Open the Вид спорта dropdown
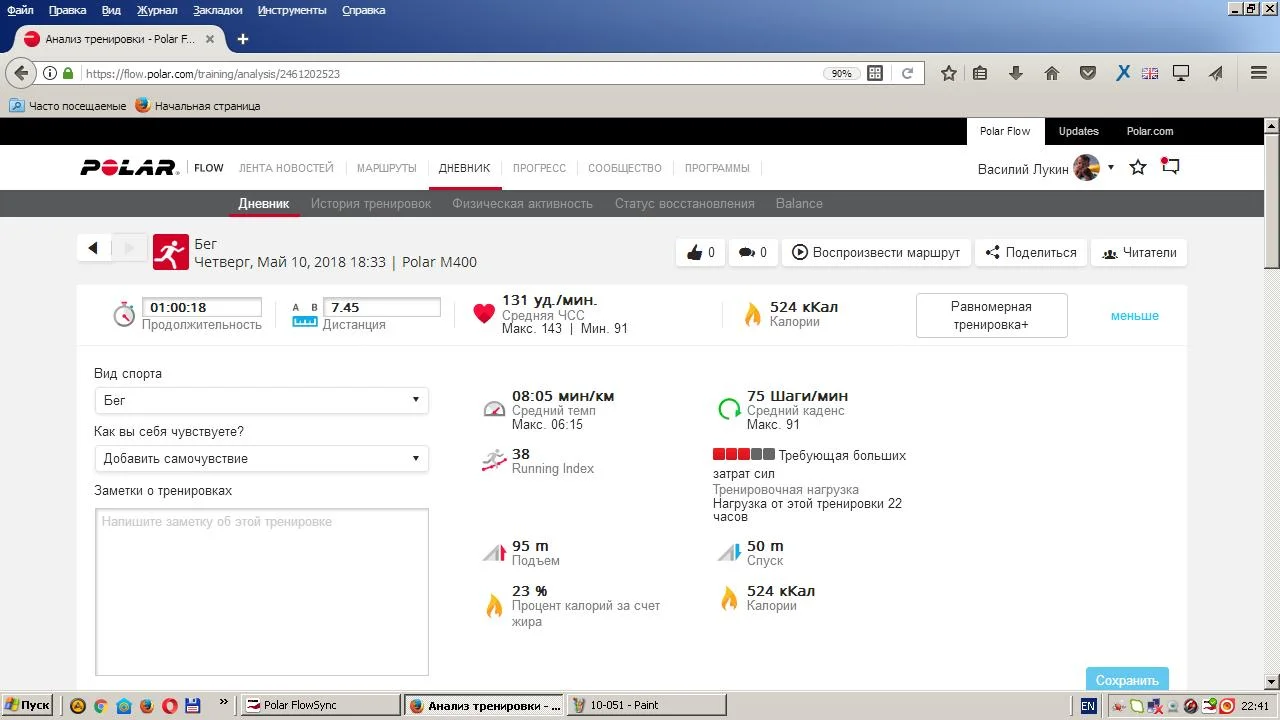The width and height of the screenshot is (1280, 720). [x=261, y=400]
